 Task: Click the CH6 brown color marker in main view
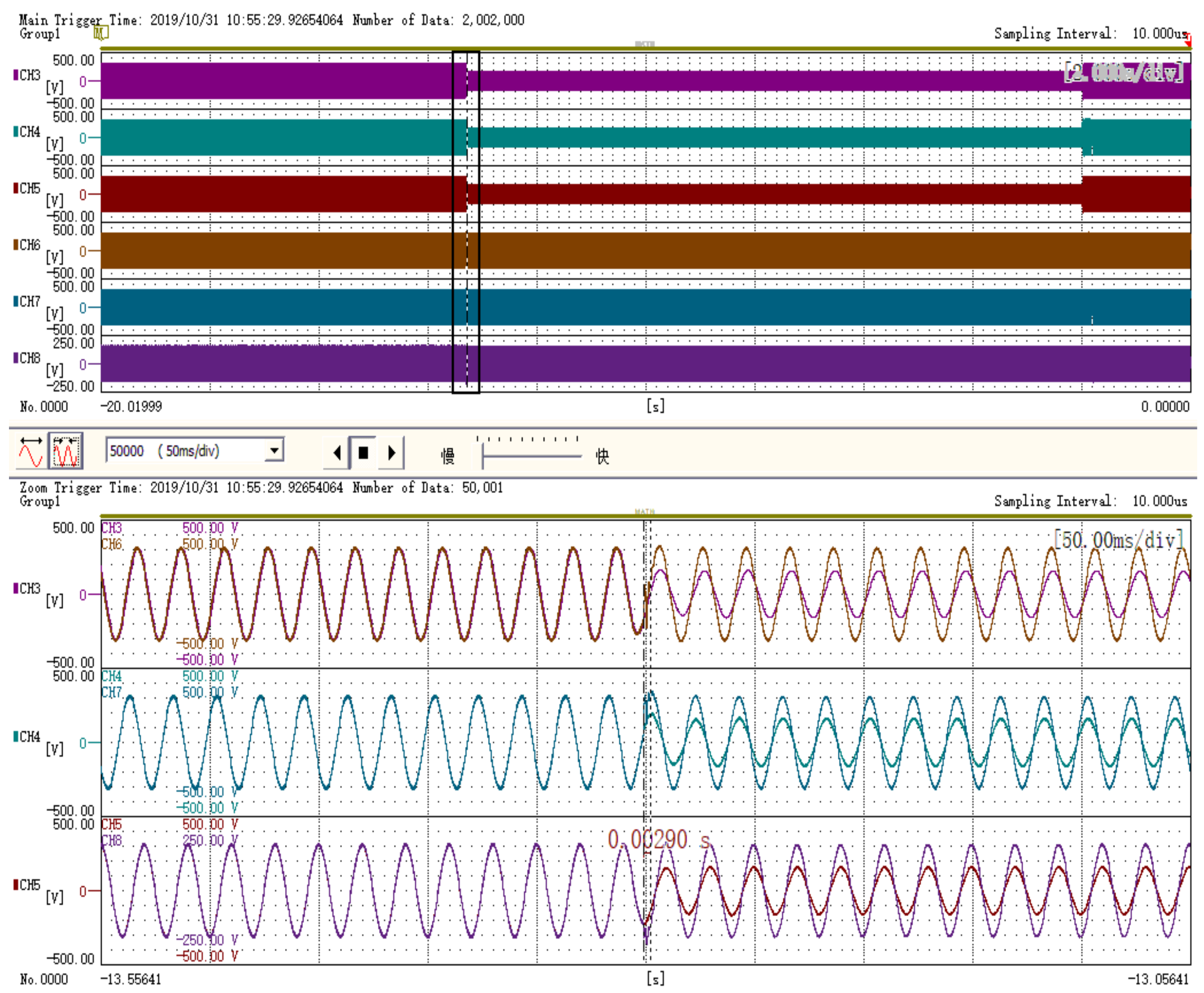[x=16, y=245]
